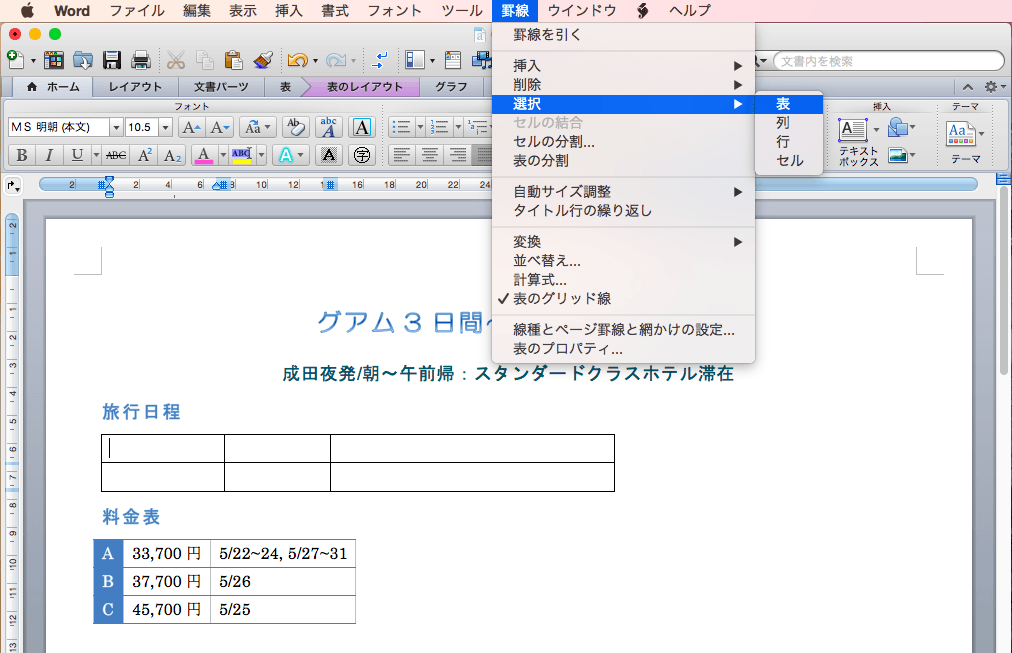Image resolution: width=1012 pixels, height=653 pixels.
Task: Undo the last action
Action: tap(298, 61)
